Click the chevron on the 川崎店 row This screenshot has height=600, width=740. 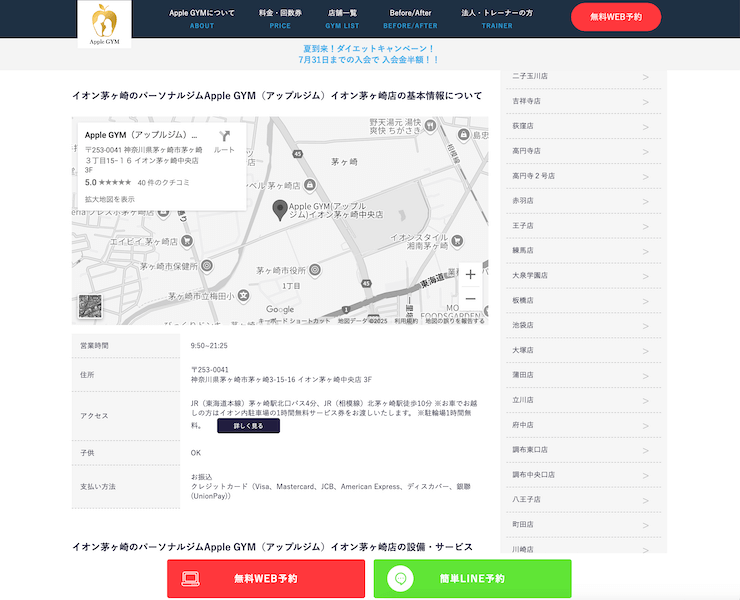tap(646, 550)
